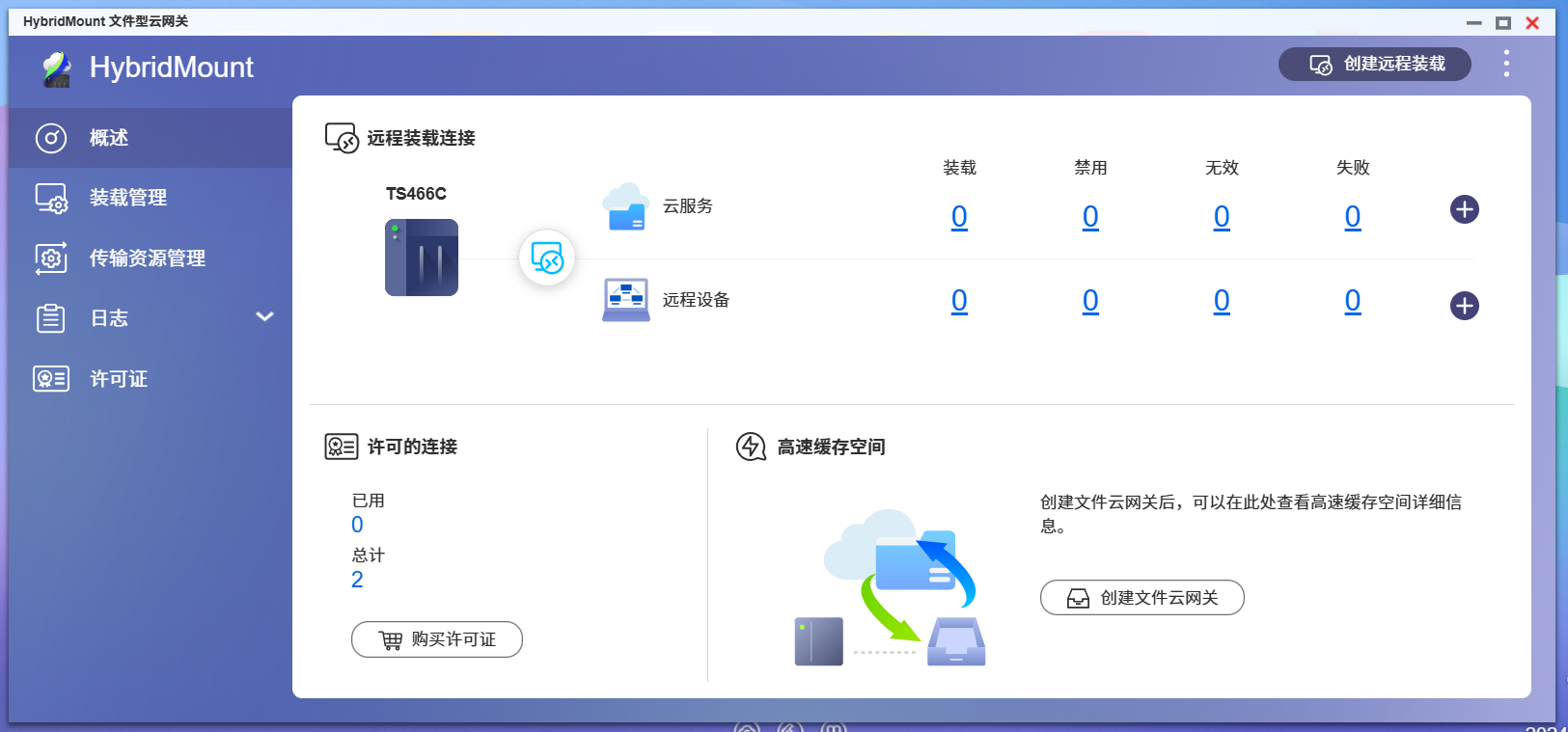
Task: Click the 日志 clipboard icon
Action: 51,318
